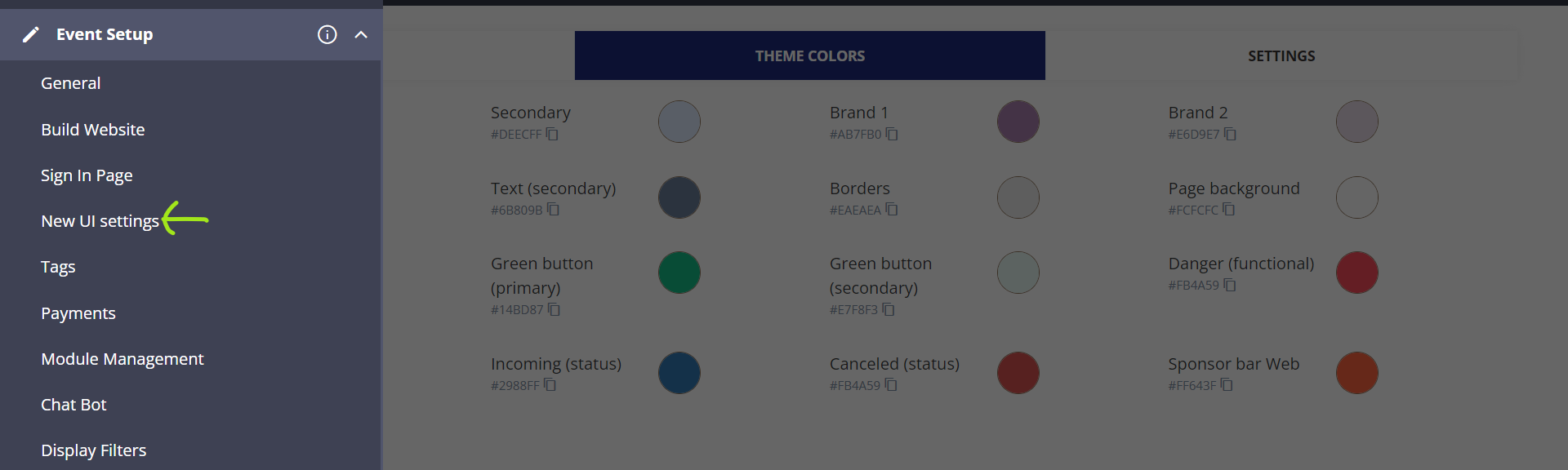1568x470 pixels.
Task: Open the Incoming (status) blue swatch
Action: pyautogui.click(x=679, y=373)
